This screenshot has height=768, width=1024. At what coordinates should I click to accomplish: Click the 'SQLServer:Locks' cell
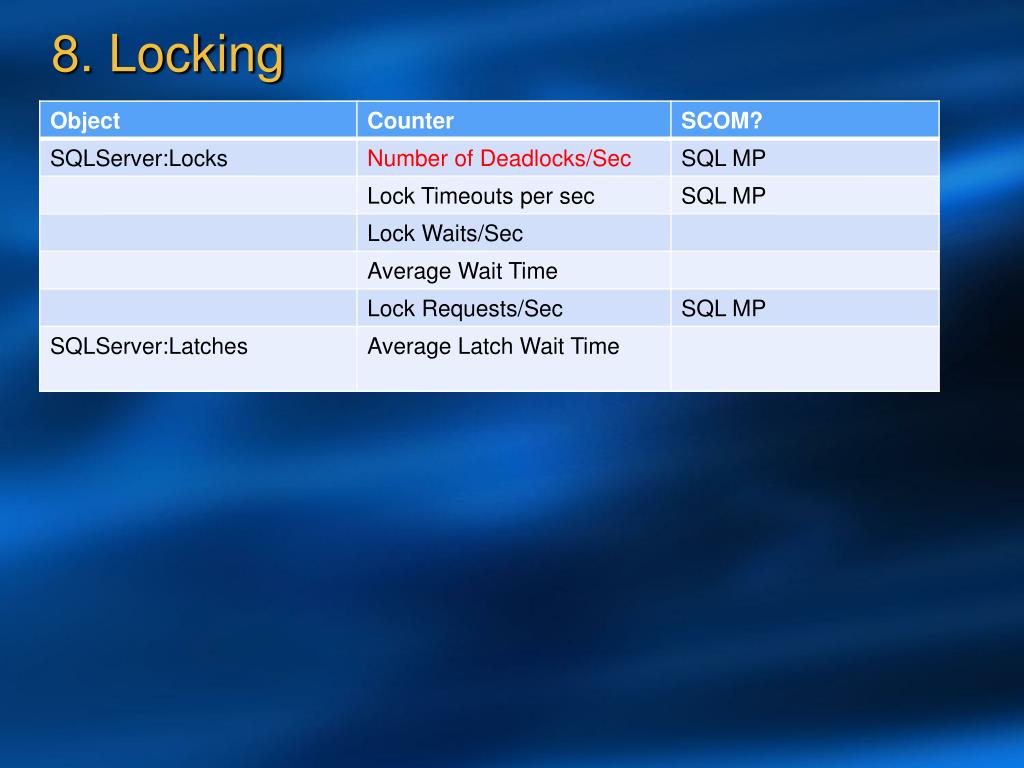point(198,158)
